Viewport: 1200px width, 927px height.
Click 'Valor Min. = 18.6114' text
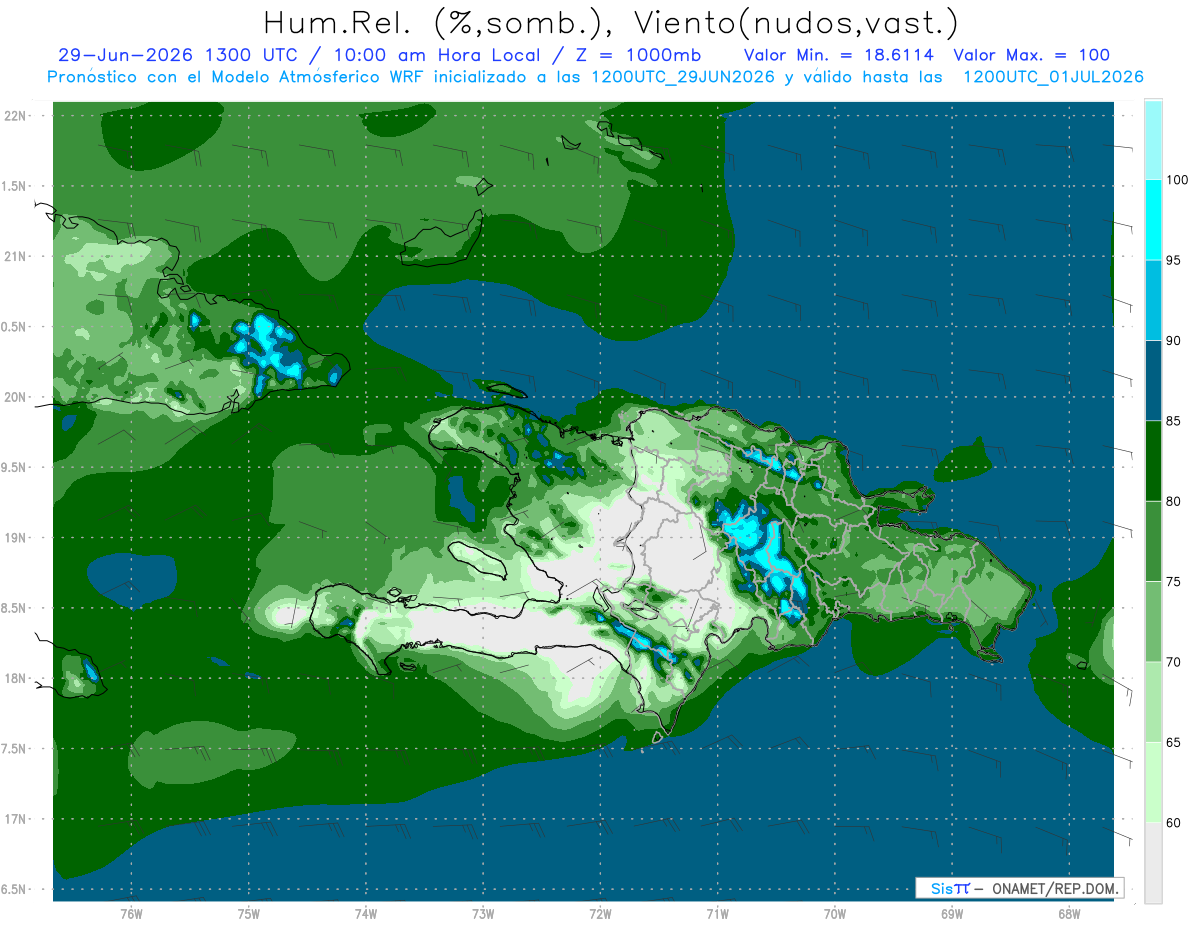(841, 56)
